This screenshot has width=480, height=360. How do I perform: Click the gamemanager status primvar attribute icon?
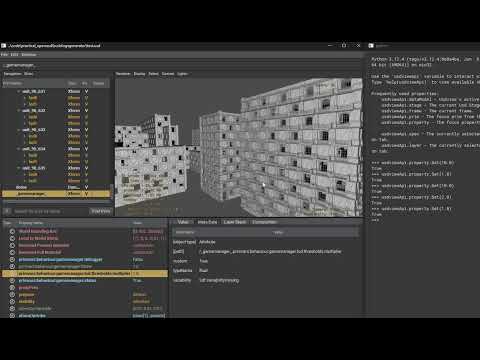point(12,280)
